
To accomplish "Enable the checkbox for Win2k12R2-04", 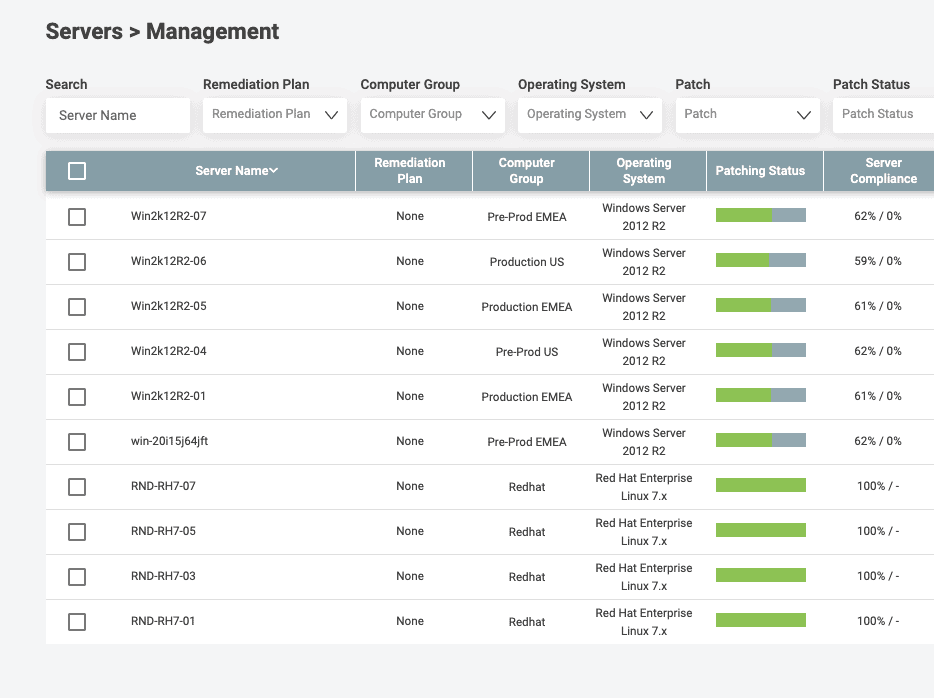I will pos(77,351).
